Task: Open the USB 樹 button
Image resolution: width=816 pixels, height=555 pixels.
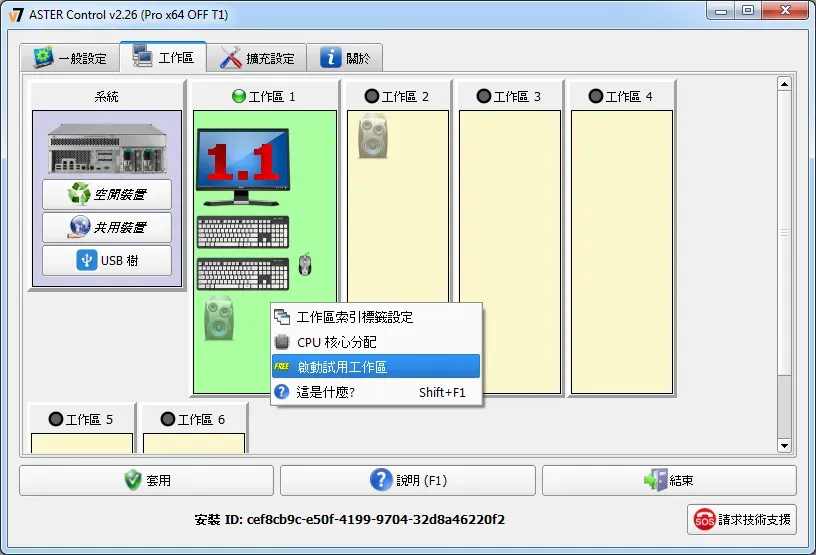Action: point(107,261)
